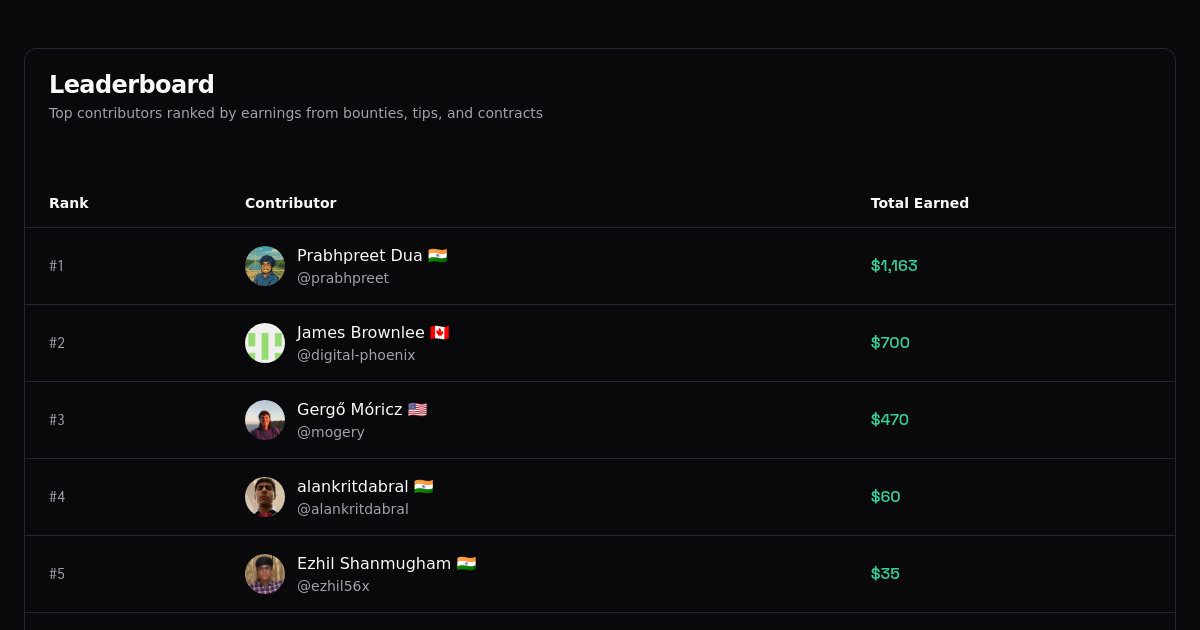Select the @alankritdabral username

click(x=353, y=509)
